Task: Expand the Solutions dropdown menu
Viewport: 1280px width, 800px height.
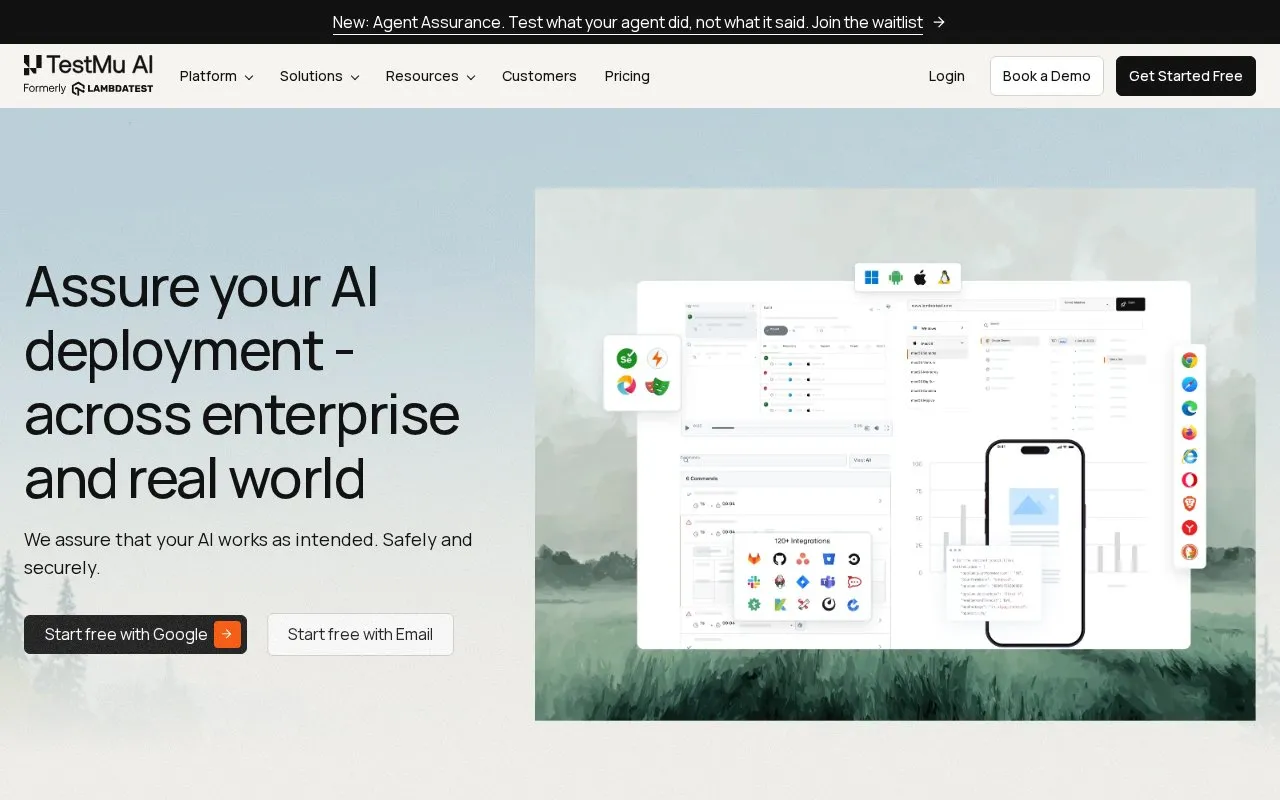Action: 319,76
